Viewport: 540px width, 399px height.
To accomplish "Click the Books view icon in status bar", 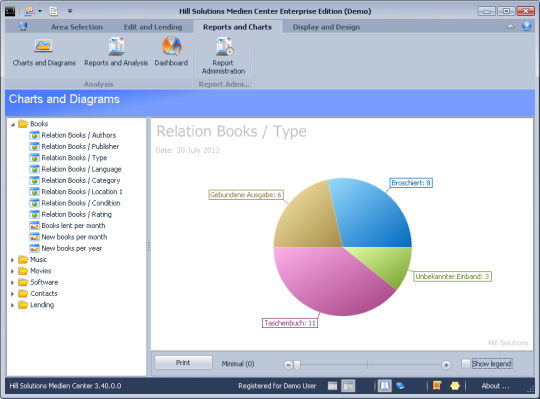I will [x=384, y=386].
